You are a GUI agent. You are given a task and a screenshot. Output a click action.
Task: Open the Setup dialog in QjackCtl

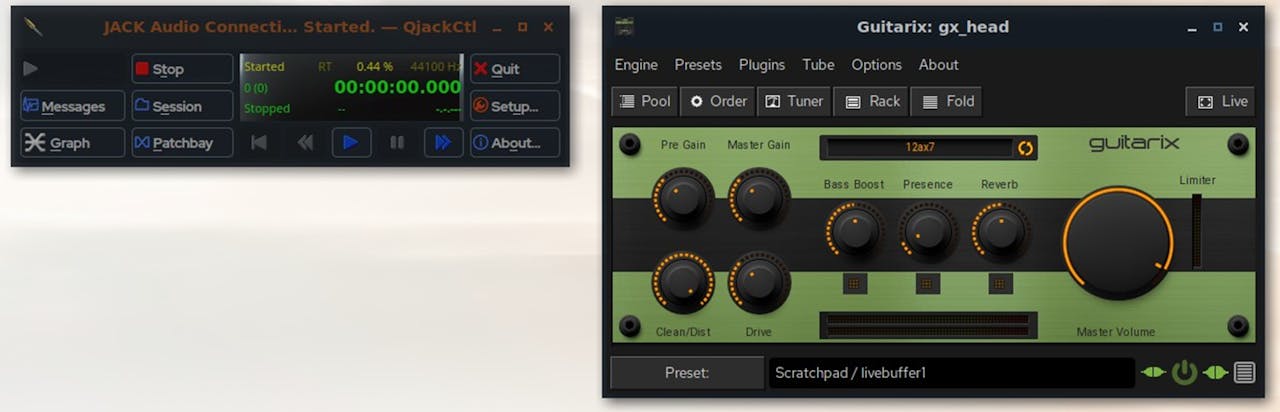click(515, 106)
